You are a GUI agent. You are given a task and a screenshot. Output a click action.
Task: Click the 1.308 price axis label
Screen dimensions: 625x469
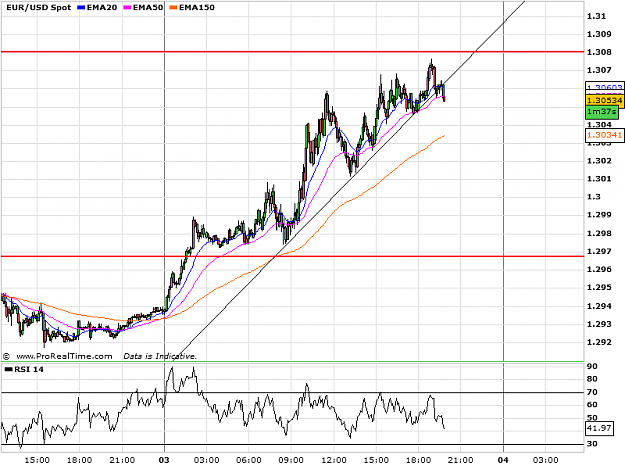tap(599, 52)
